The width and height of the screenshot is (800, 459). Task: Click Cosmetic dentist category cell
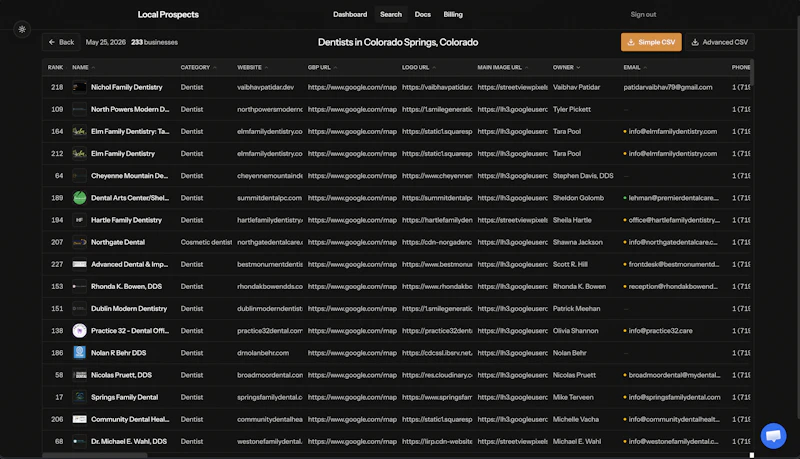pos(206,242)
